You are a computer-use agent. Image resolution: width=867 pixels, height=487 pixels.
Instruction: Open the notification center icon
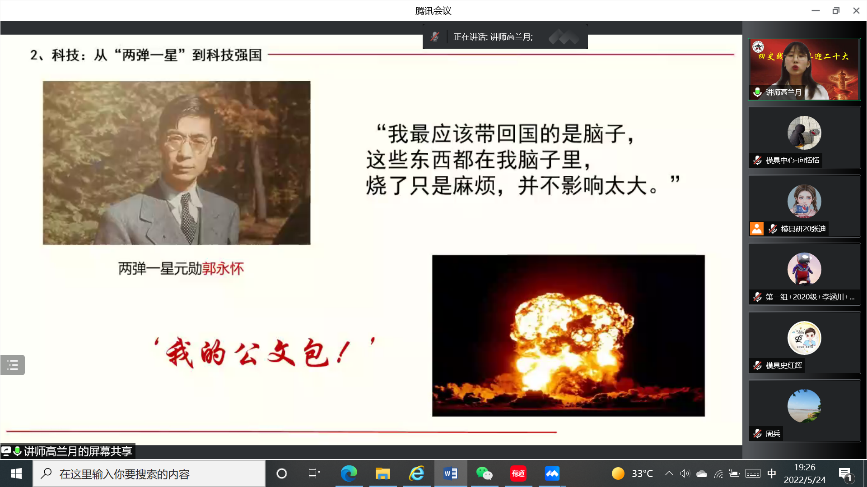(x=845, y=474)
